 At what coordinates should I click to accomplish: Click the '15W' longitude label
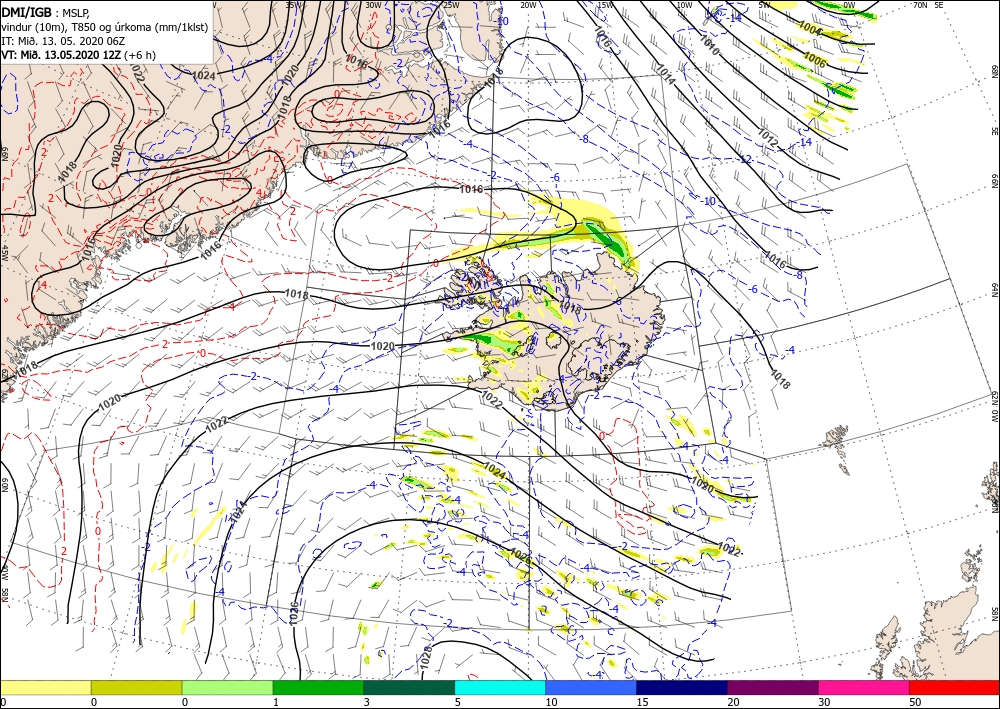[606, 5]
